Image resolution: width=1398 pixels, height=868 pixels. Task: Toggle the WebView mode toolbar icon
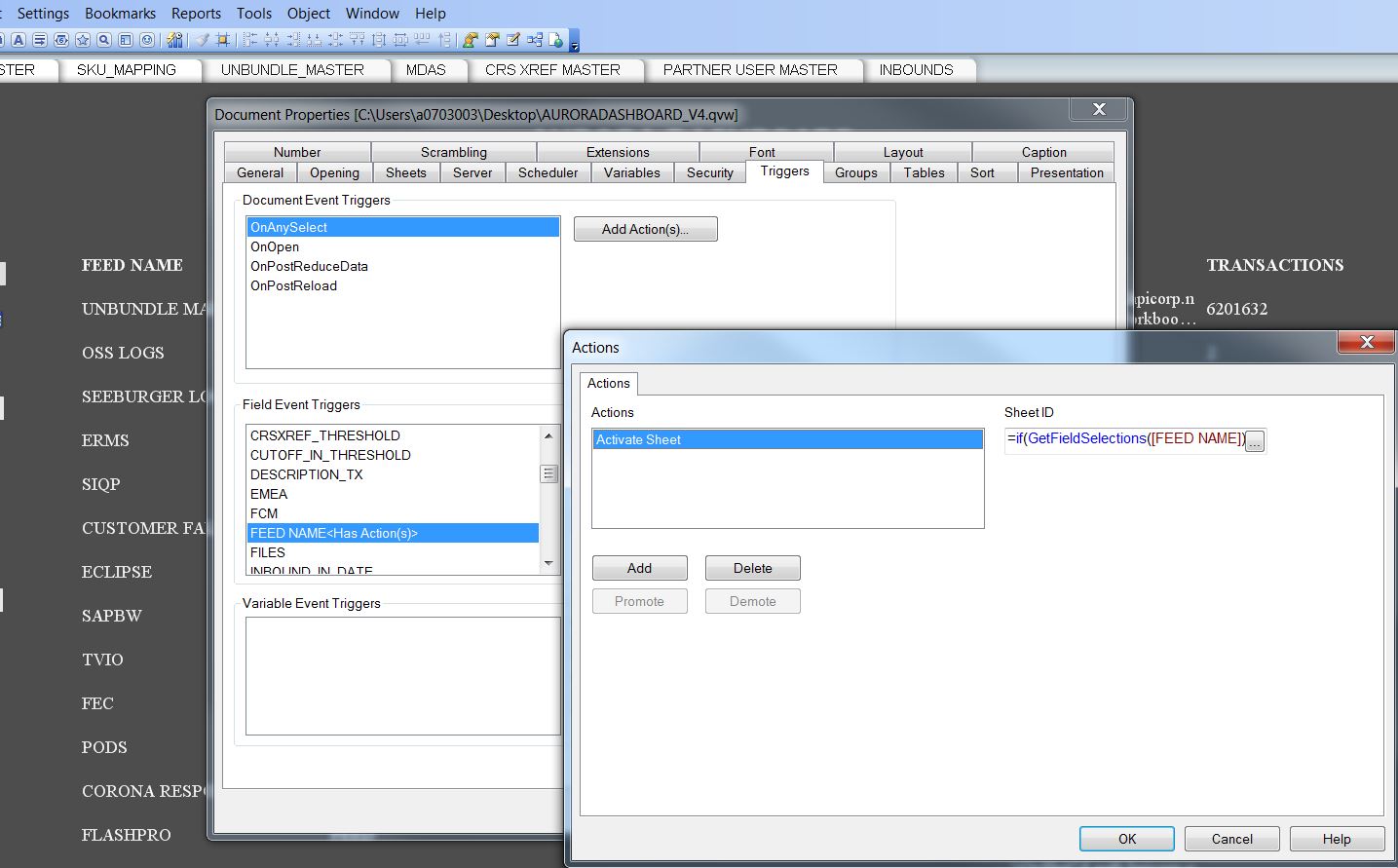click(556, 40)
